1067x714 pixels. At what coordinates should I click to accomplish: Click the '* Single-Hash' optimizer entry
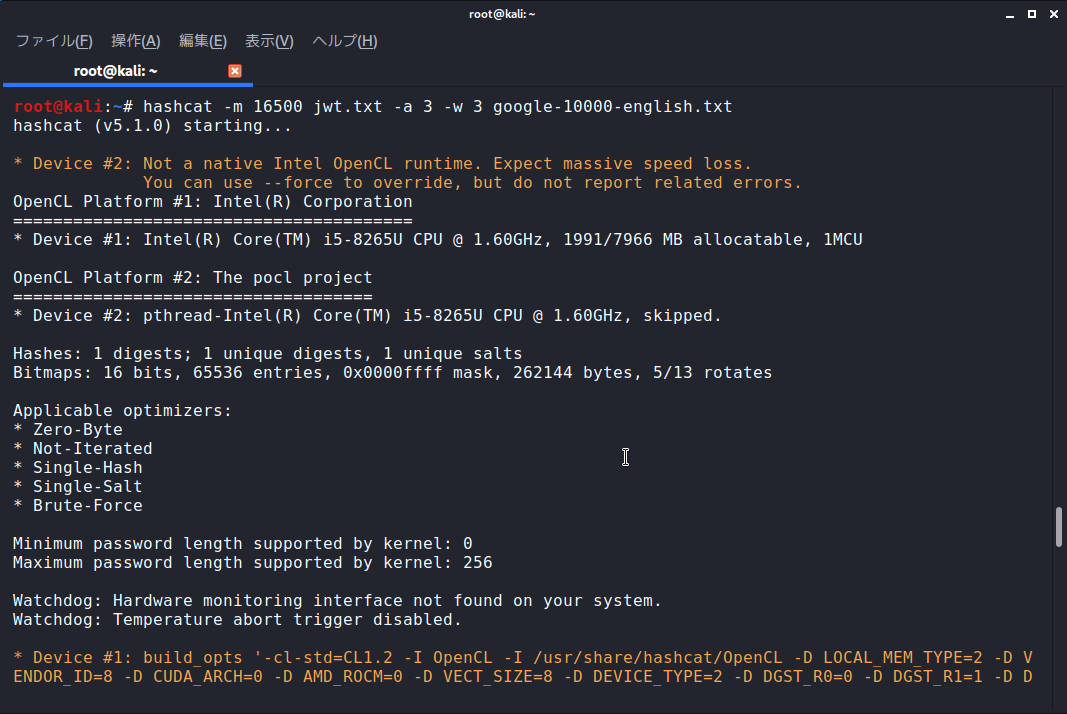(x=78, y=468)
